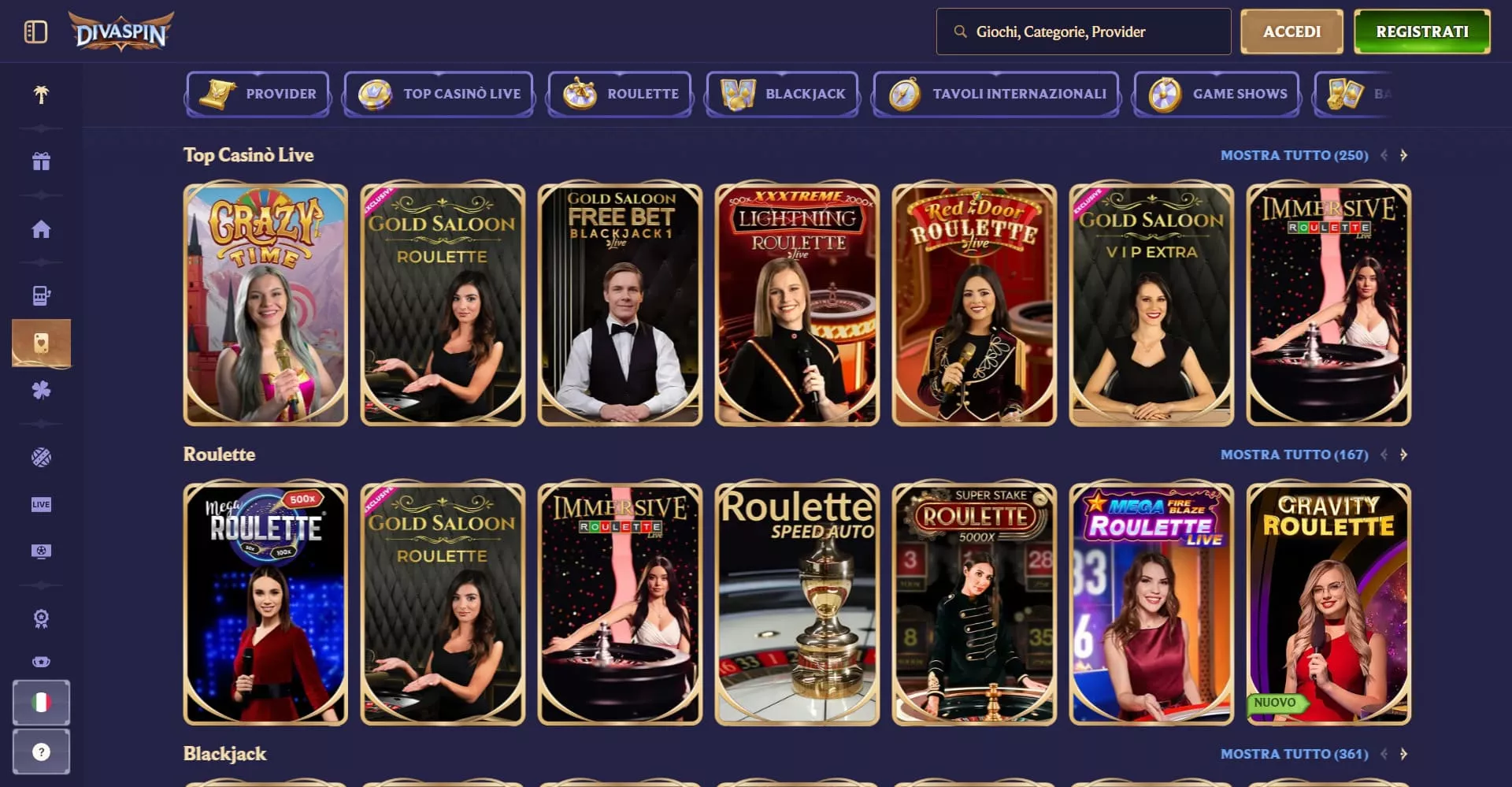The width and height of the screenshot is (1512, 787).
Task: Advance Roulette row with right chevron
Action: pyautogui.click(x=1403, y=455)
